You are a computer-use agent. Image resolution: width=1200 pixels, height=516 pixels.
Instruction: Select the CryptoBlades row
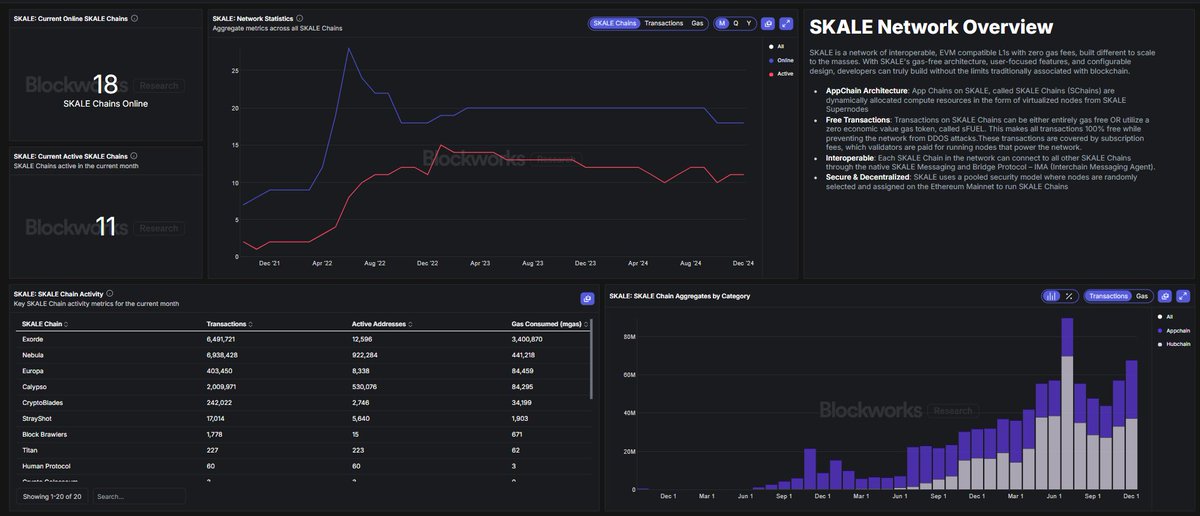(304, 403)
